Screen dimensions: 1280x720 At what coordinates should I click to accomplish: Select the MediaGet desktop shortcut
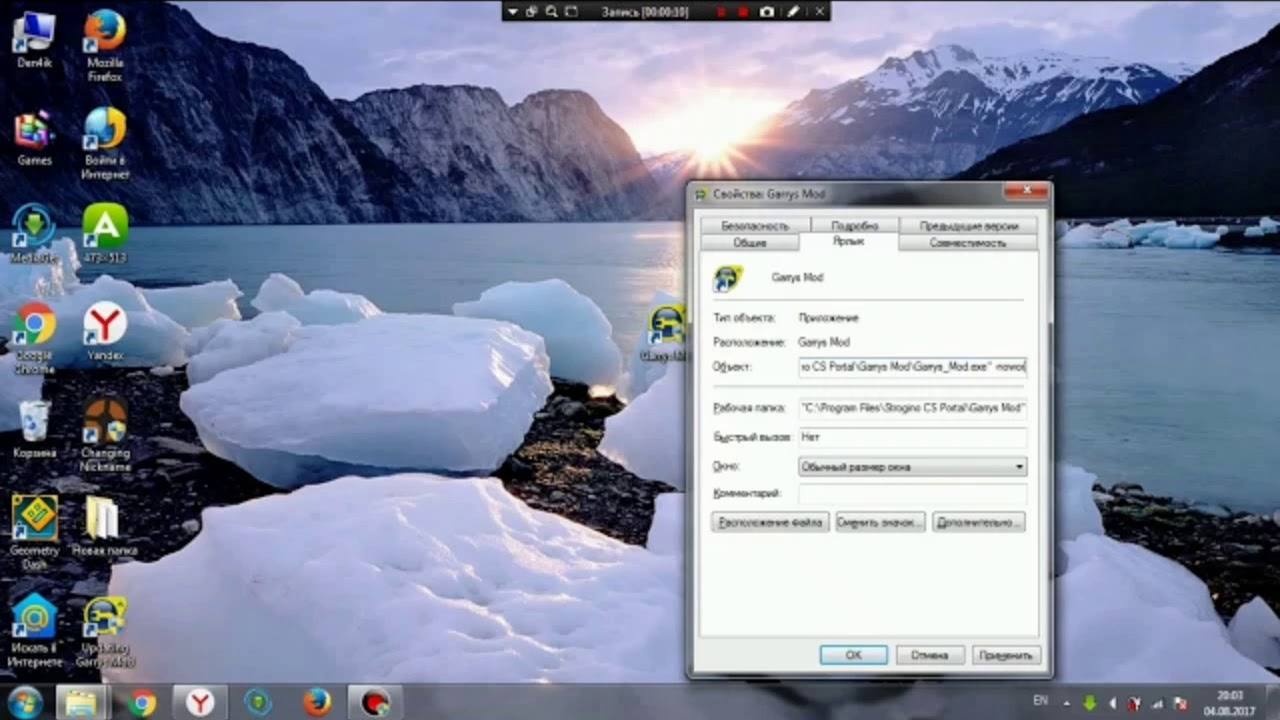click(34, 233)
